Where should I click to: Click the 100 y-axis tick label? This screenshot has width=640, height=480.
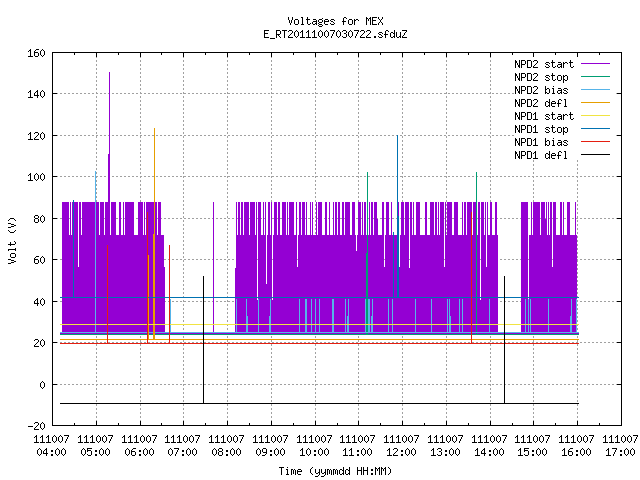pos(36,177)
